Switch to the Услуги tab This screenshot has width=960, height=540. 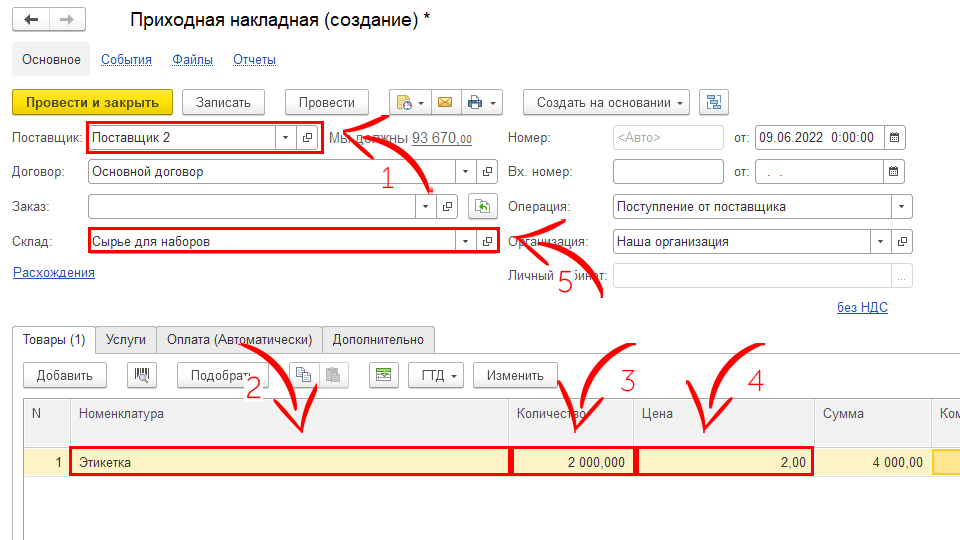point(125,339)
